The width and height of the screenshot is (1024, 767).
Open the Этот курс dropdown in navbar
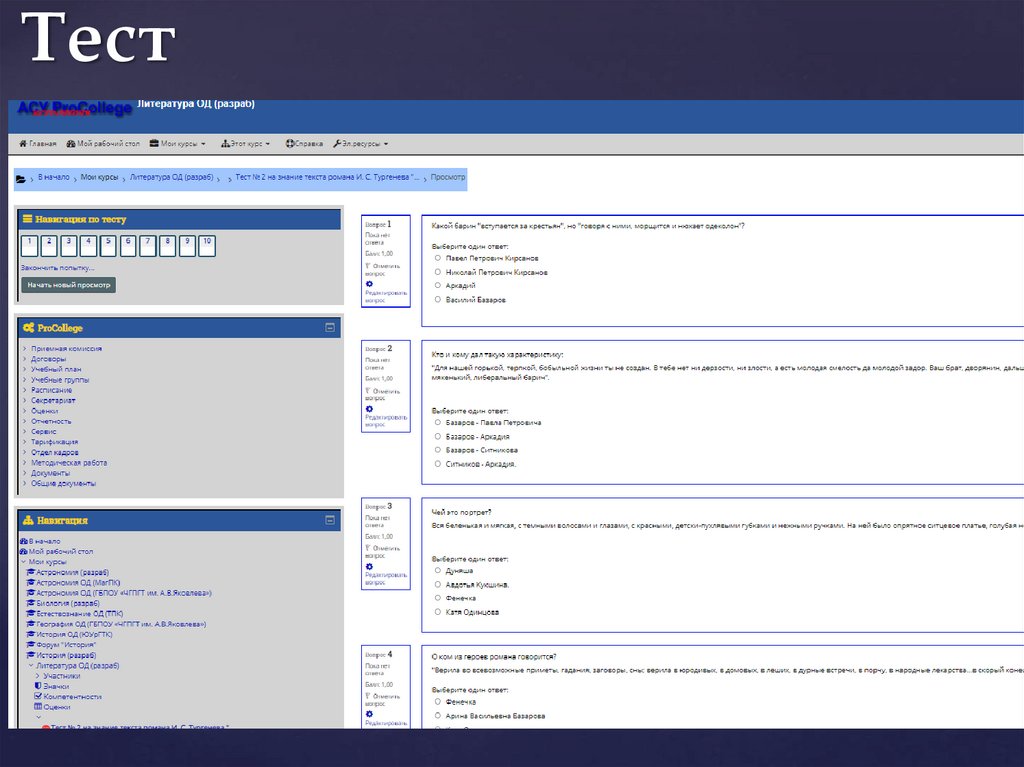pyautogui.click(x=246, y=144)
